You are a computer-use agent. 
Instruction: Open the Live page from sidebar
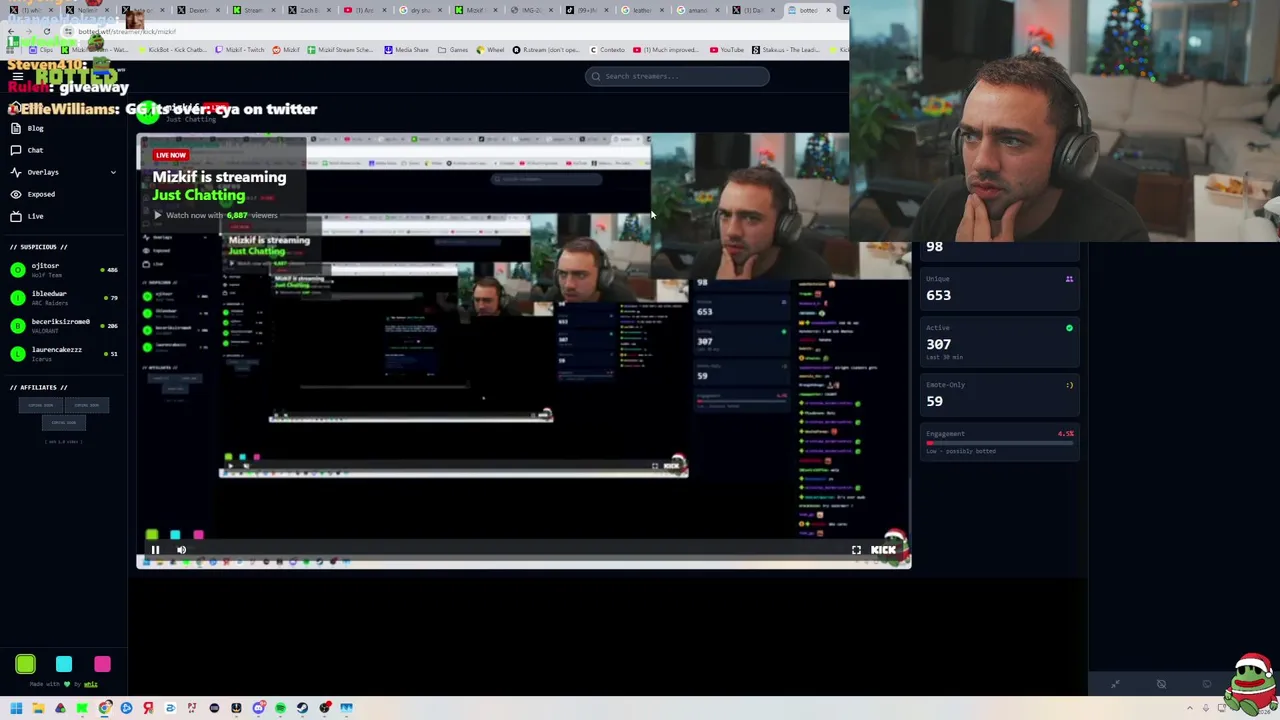tap(64, 216)
